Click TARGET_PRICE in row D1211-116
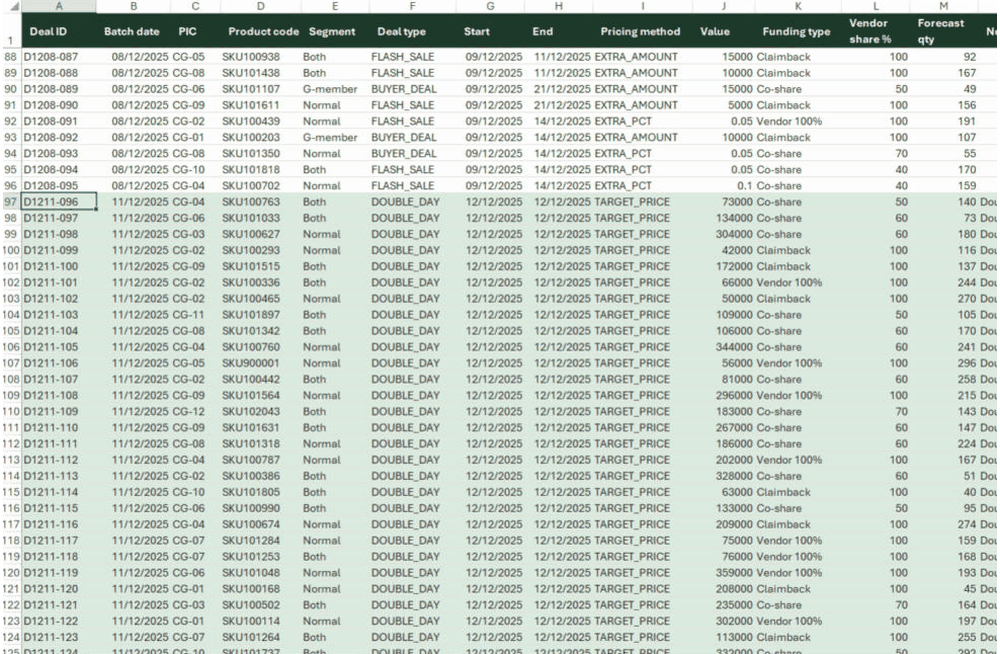This screenshot has height=654, width=1000. tap(632, 524)
